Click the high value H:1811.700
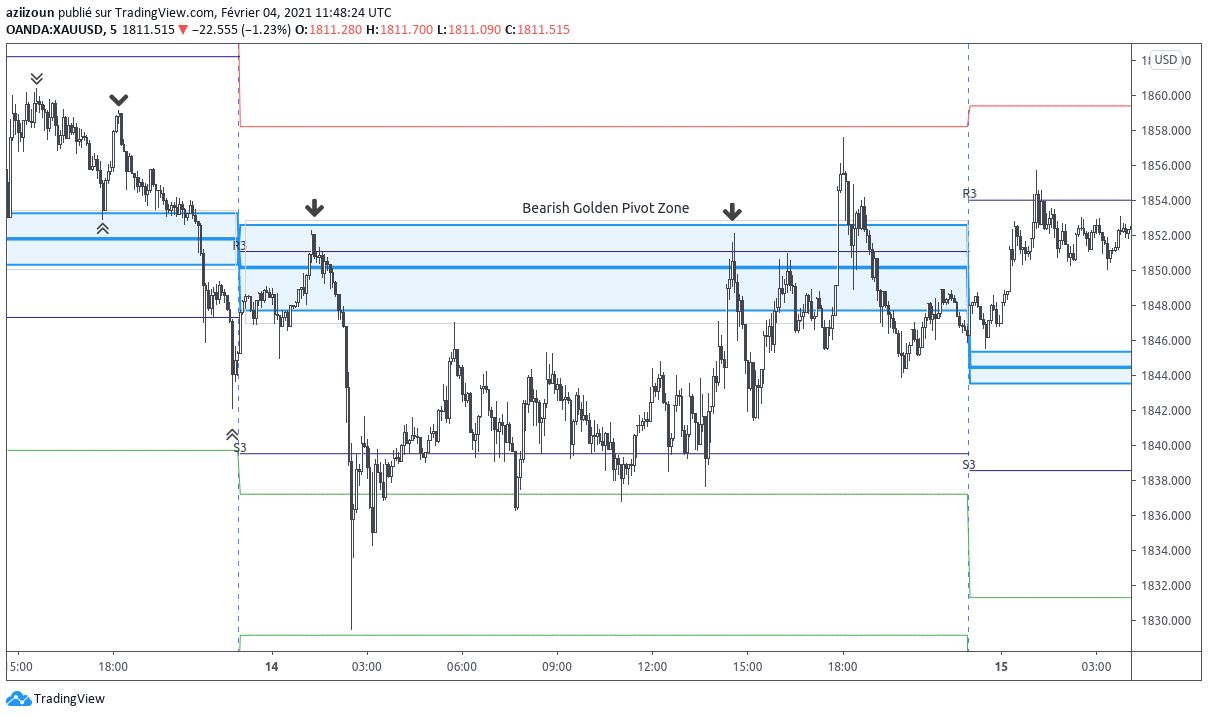Screen dimensions: 1208x717 399,30
